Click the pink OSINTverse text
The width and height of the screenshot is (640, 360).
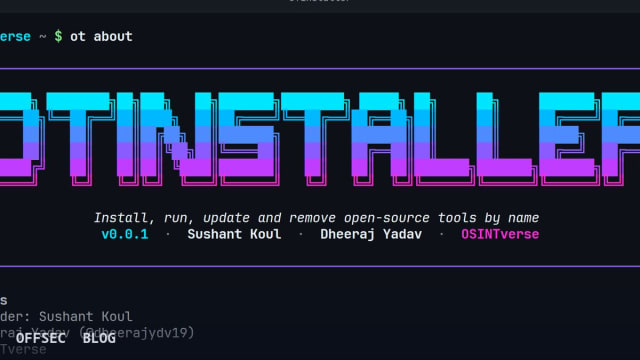pyautogui.click(x=500, y=234)
